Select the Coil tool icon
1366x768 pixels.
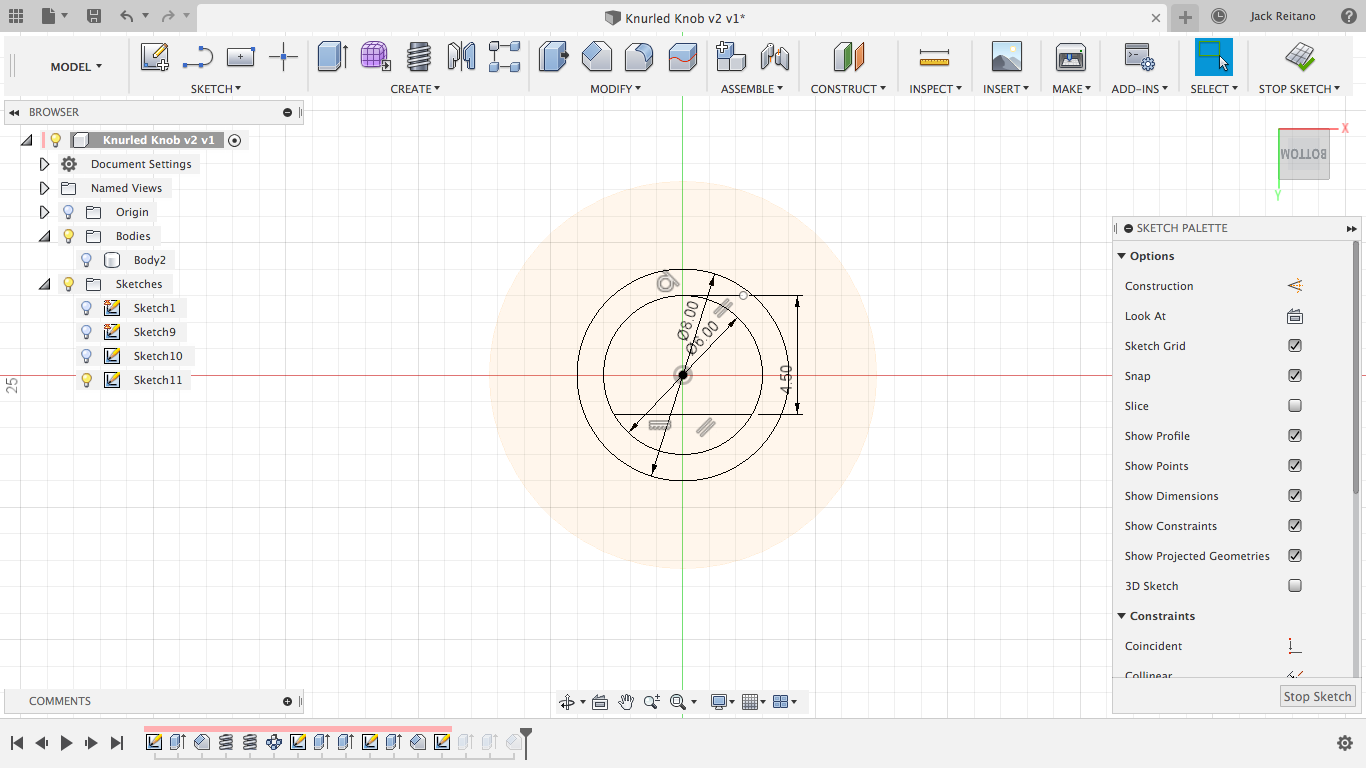419,57
